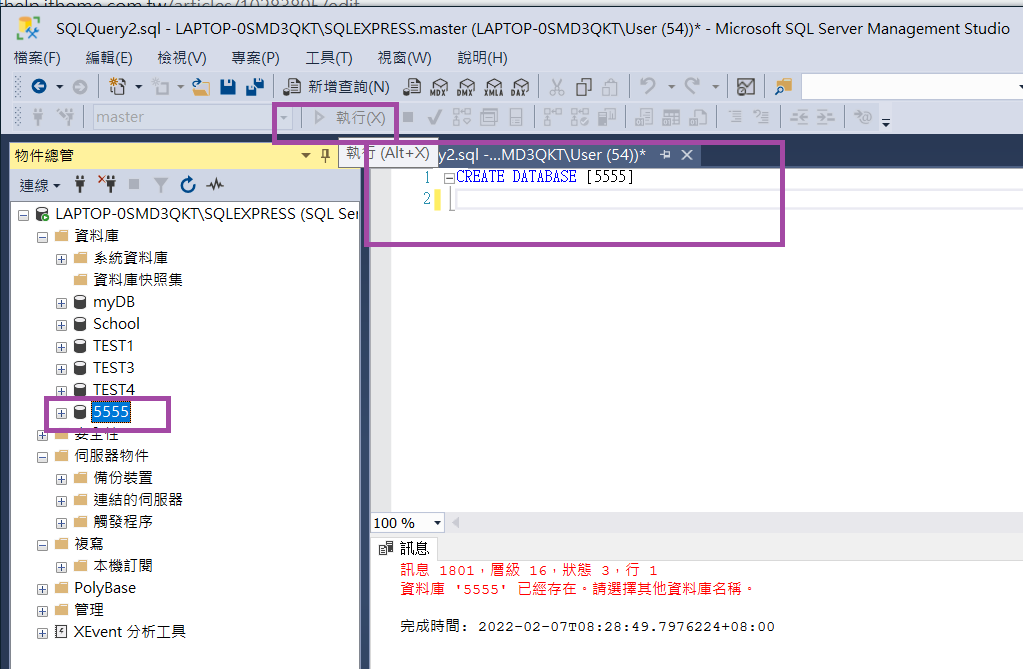The width and height of the screenshot is (1023, 669).
Task: Click the Parse checkmark icon
Action: (x=435, y=117)
